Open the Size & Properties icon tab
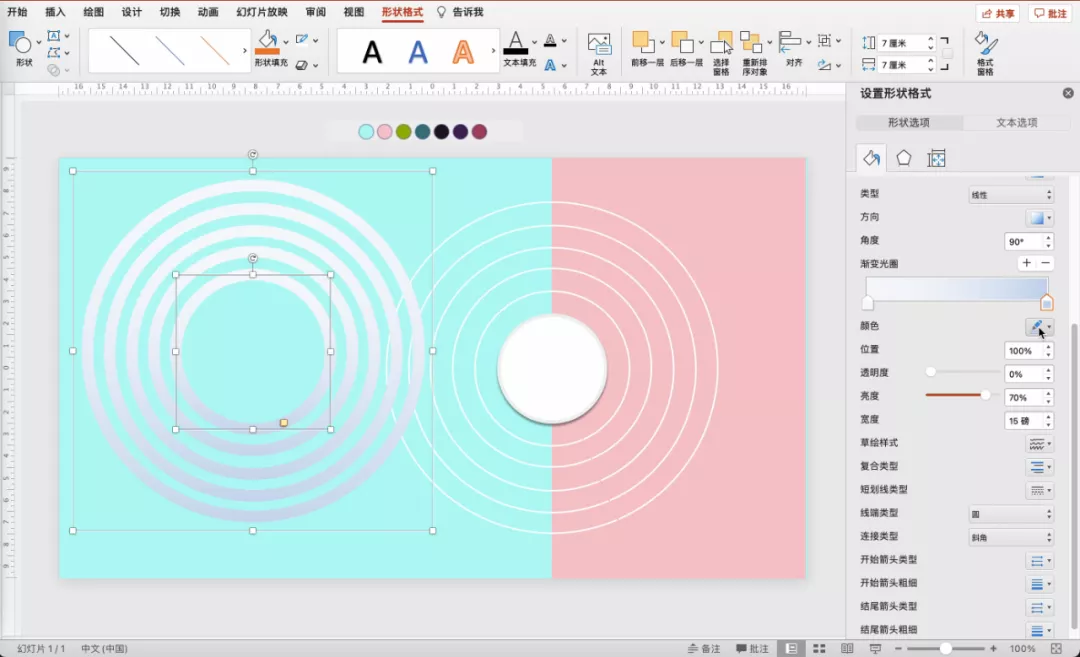The width and height of the screenshot is (1080, 657). click(937, 158)
